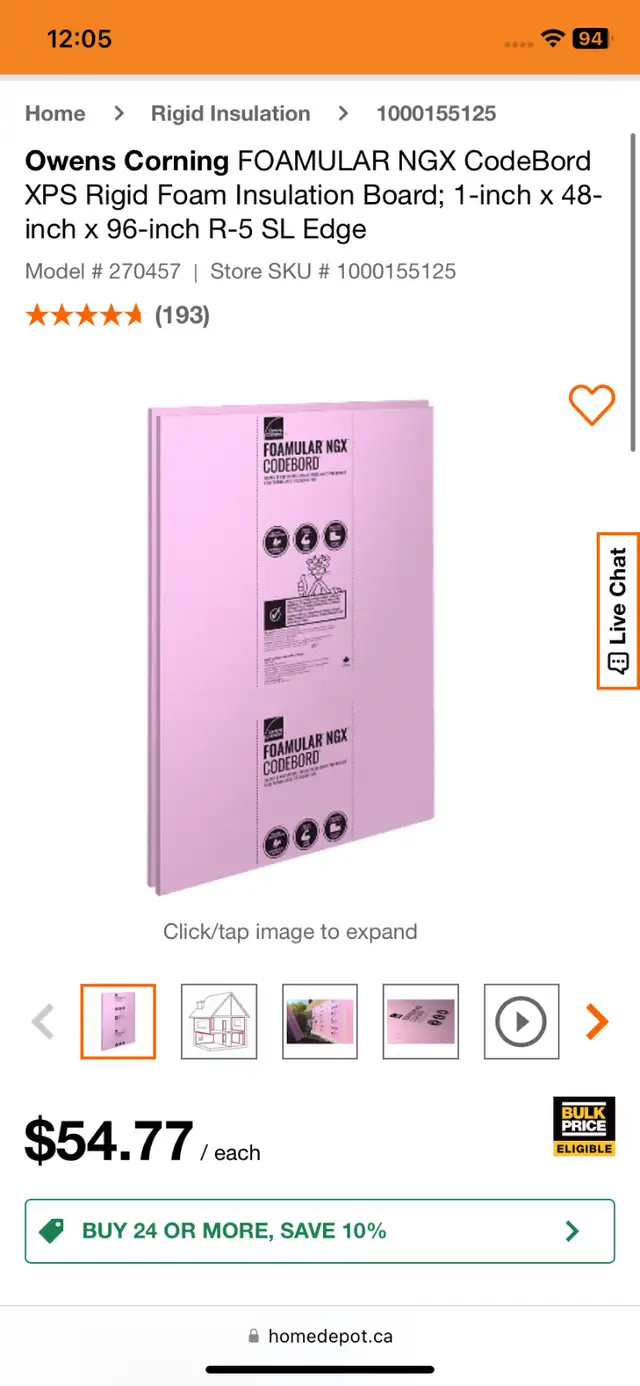This screenshot has width=640, height=1386.
Task: Select the pink board first thumbnail
Action: coord(118,1021)
